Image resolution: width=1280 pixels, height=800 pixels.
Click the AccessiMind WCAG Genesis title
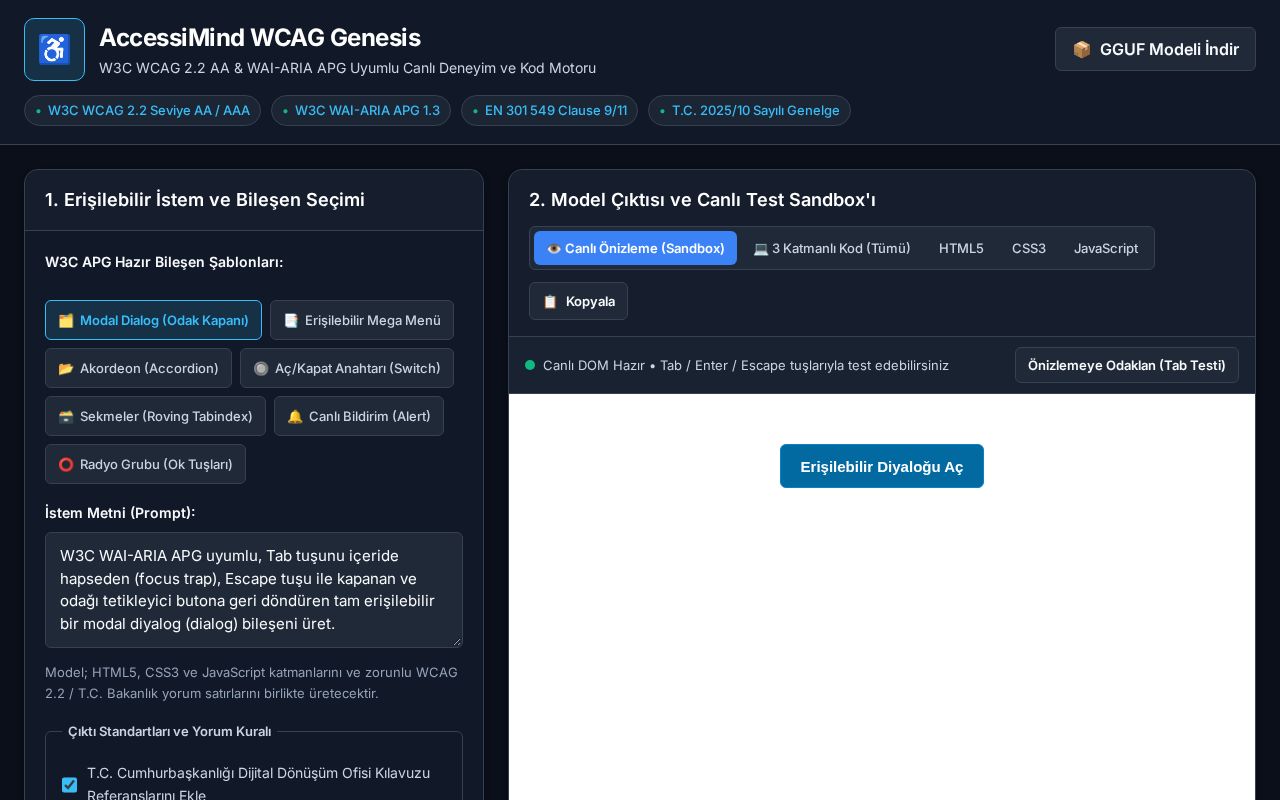(260, 37)
